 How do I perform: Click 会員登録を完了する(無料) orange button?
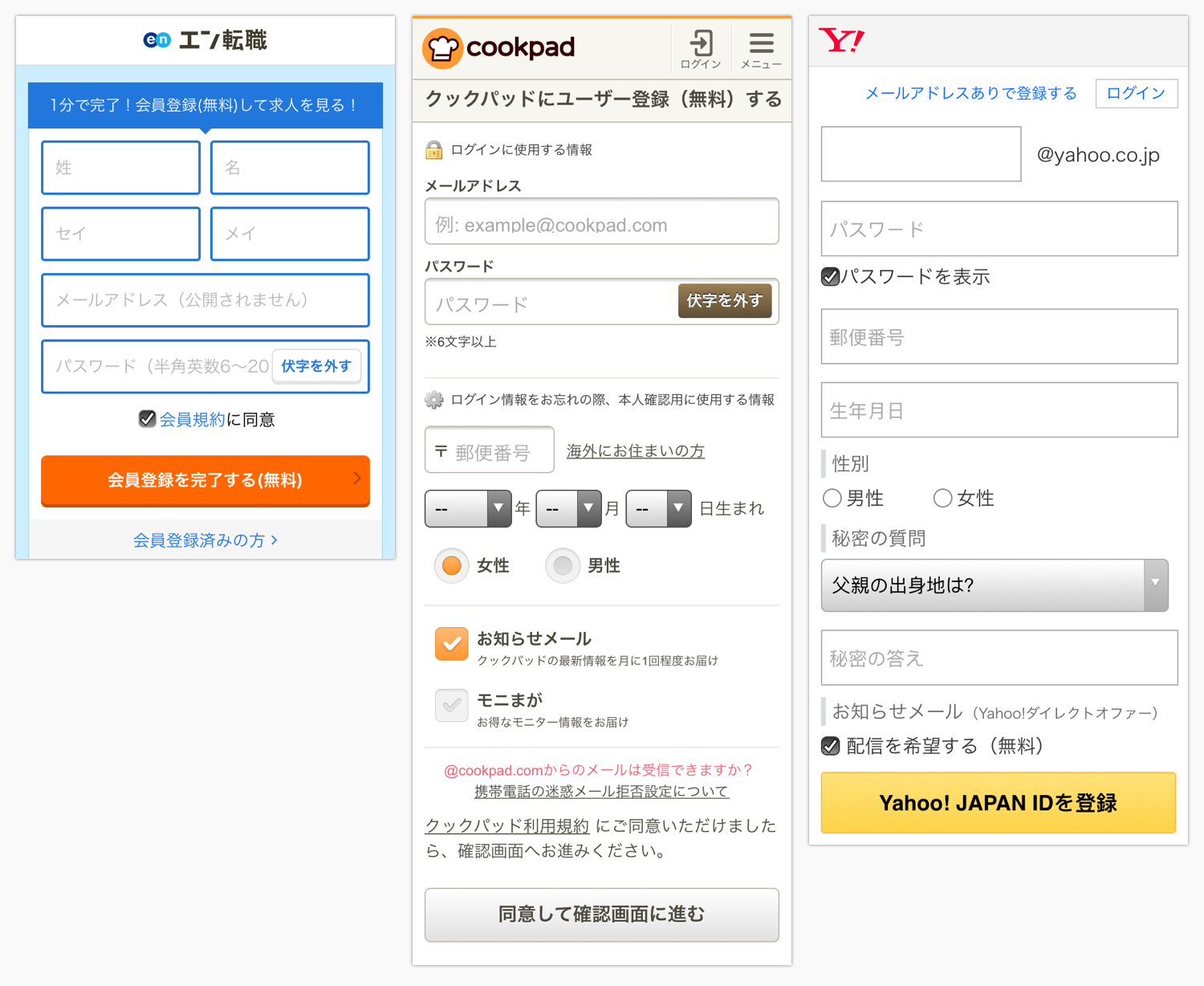click(x=205, y=480)
